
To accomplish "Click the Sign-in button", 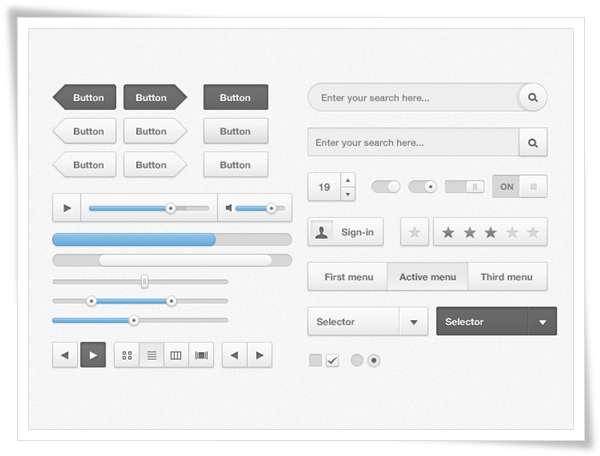I will coord(346,232).
